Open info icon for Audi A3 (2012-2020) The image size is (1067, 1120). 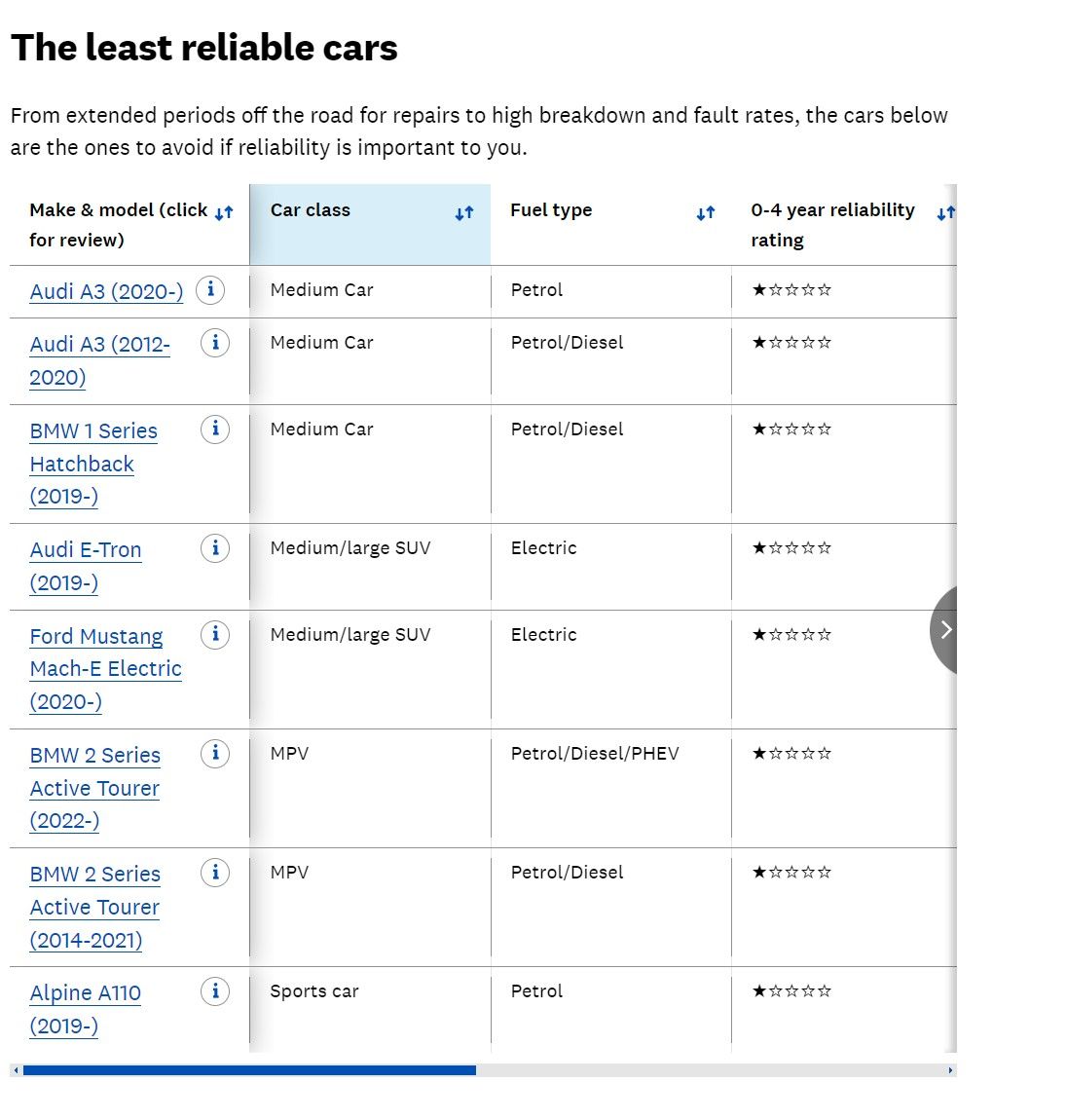(x=215, y=343)
